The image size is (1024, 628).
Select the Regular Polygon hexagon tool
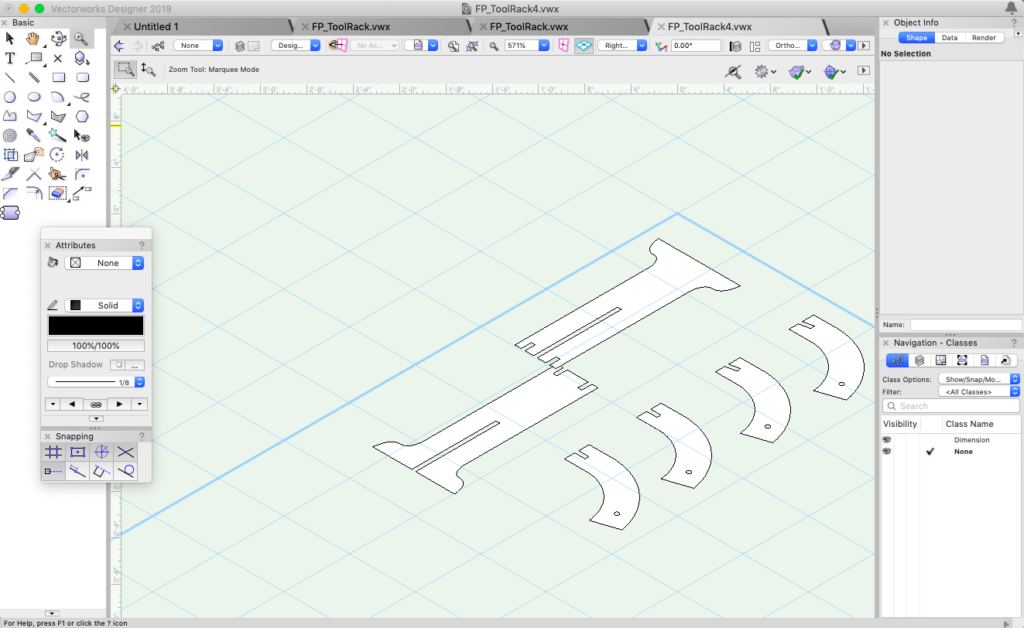[x=82, y=116]
